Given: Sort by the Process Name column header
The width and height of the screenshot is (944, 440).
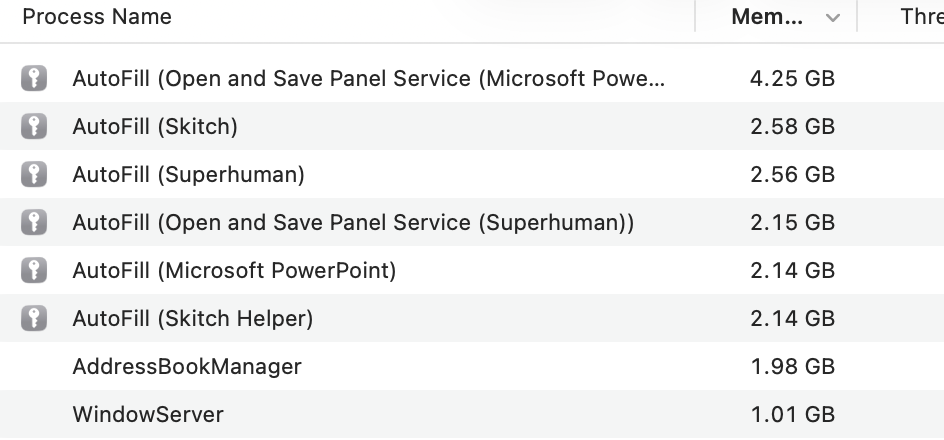Looking at the screenshot, I should [97, 17].
